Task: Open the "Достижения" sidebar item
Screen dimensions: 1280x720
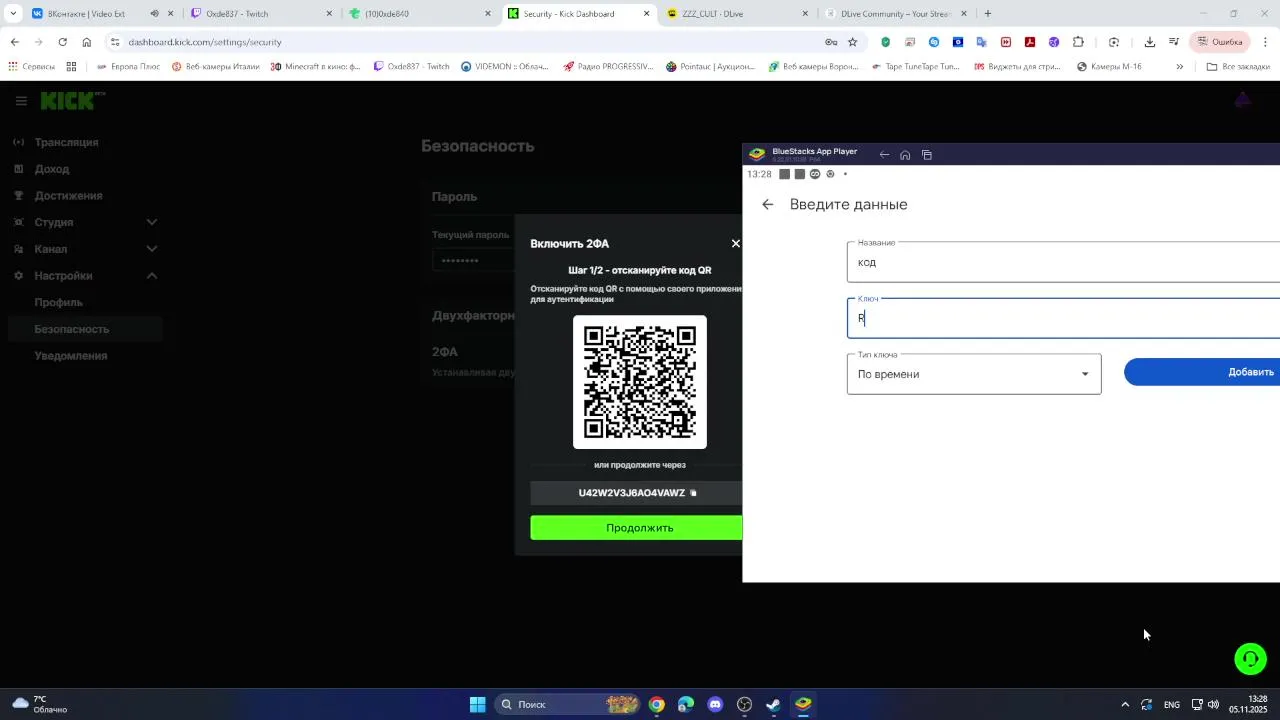Action: [68, 196]
